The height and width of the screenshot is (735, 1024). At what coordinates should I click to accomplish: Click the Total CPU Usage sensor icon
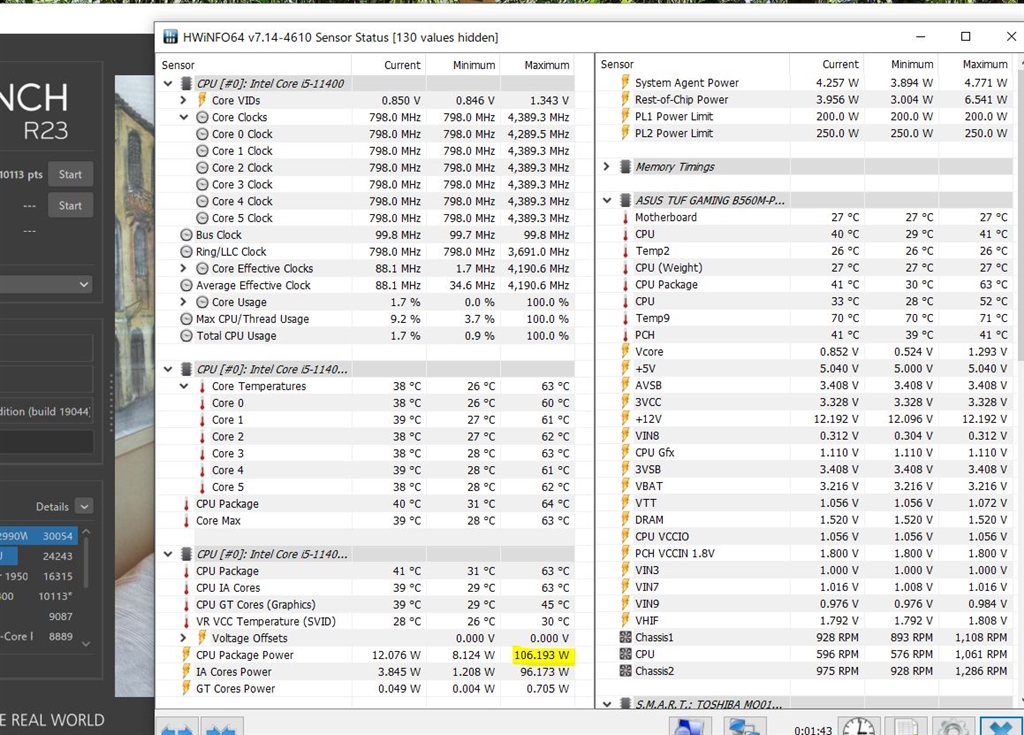[x=186, y=336]
